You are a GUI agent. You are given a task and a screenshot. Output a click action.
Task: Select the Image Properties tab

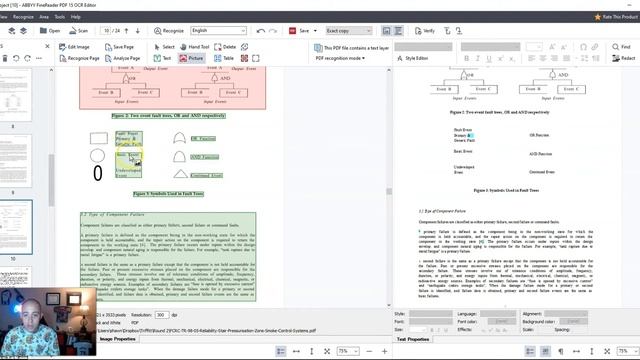pyautogui.click(x=118, y=339)
